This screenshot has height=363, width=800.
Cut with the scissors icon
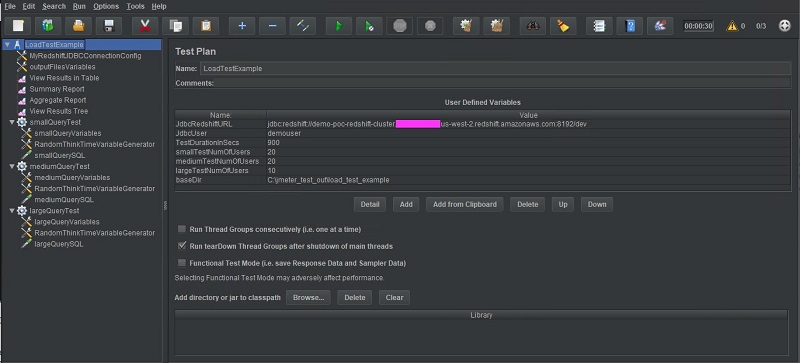click(x=145, y=26)
